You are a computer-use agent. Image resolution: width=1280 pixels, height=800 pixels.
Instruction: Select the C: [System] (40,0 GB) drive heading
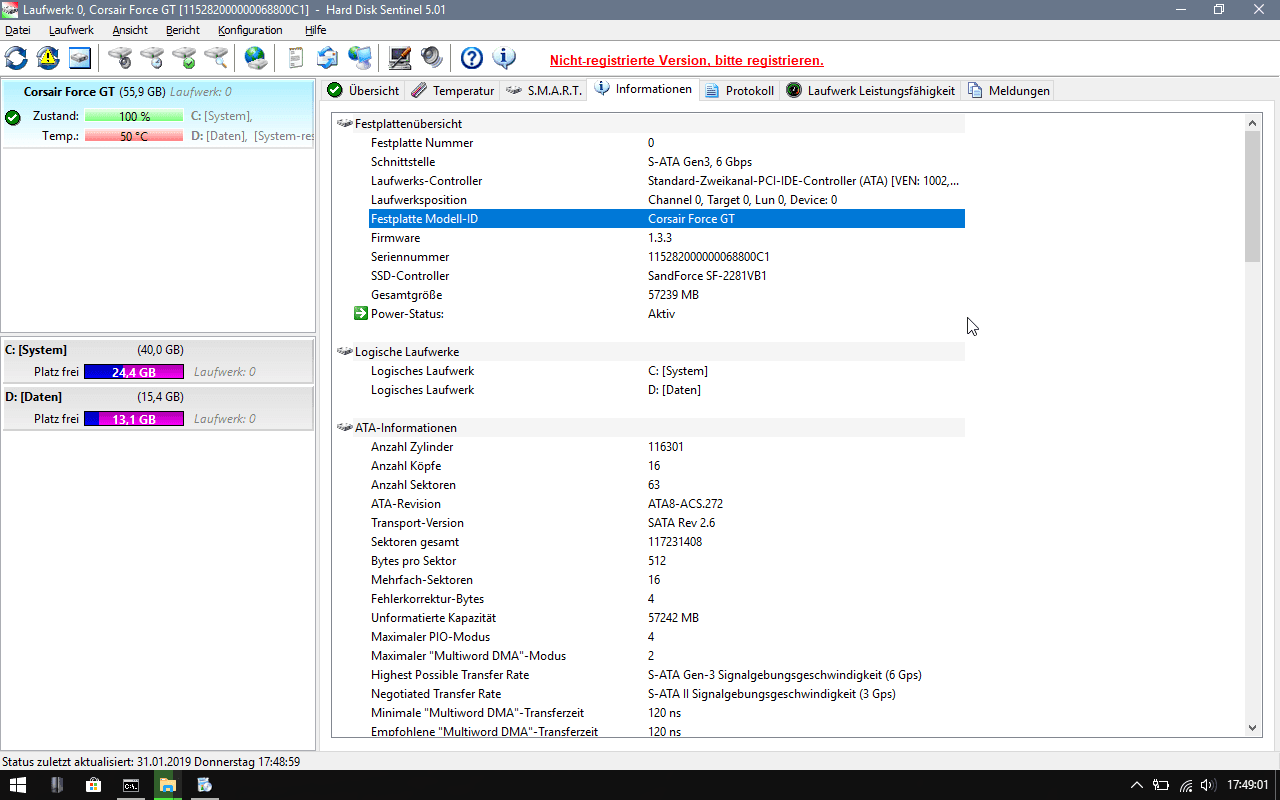click(x=158, y=350)
